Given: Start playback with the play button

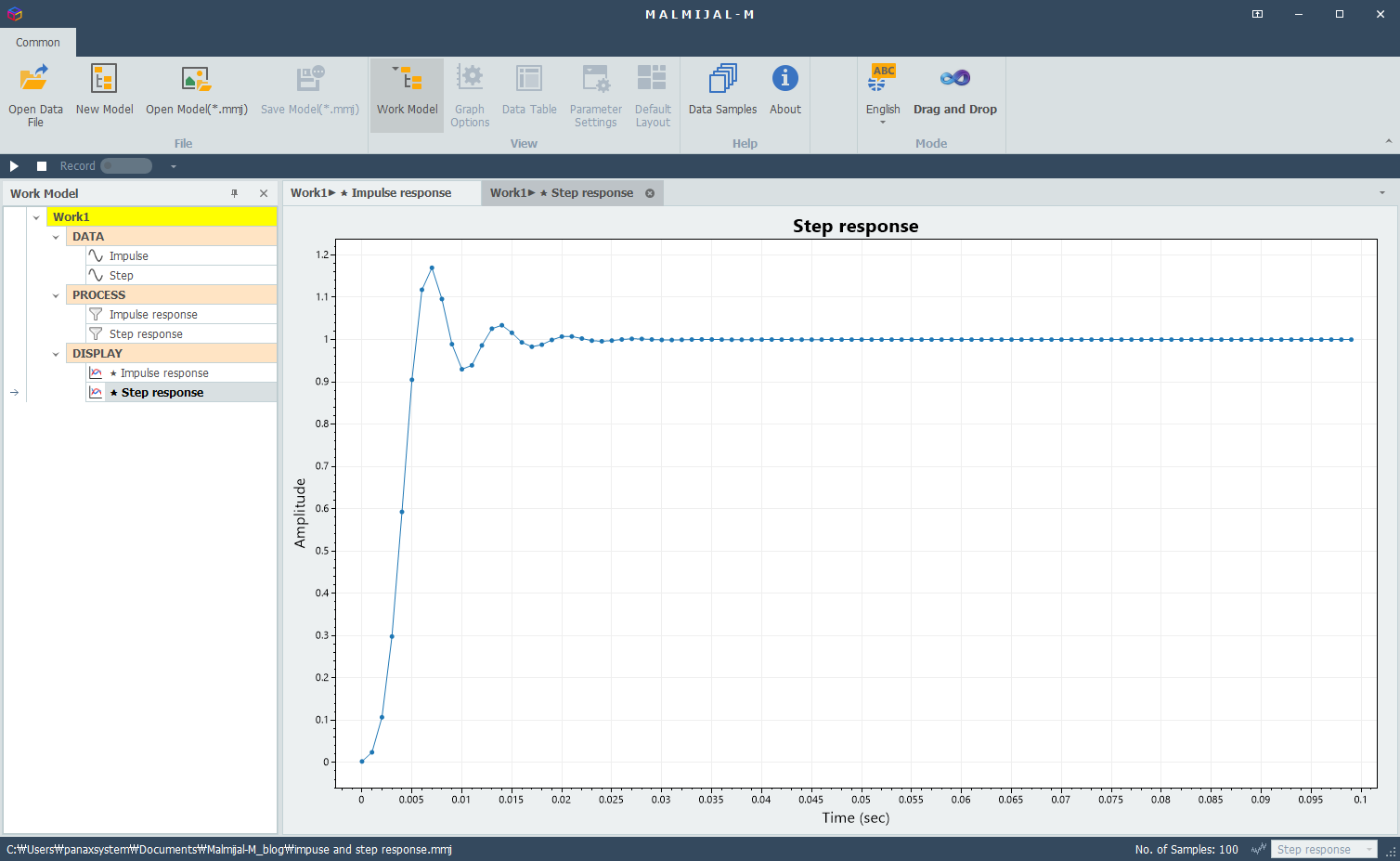Looking at the screenshot, I should pyautogui.click(x=14, y=166).
